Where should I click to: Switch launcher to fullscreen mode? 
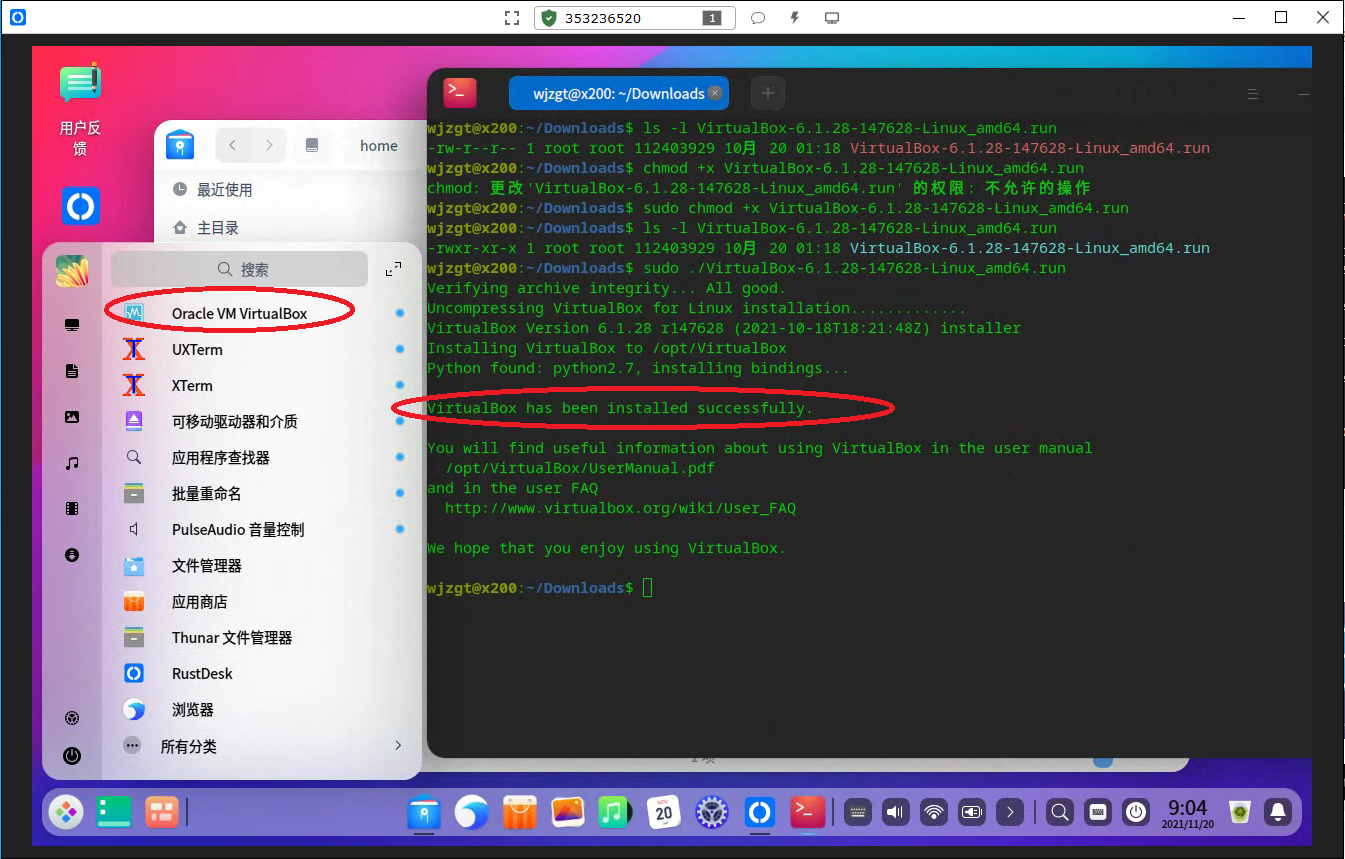click(393, 269)
